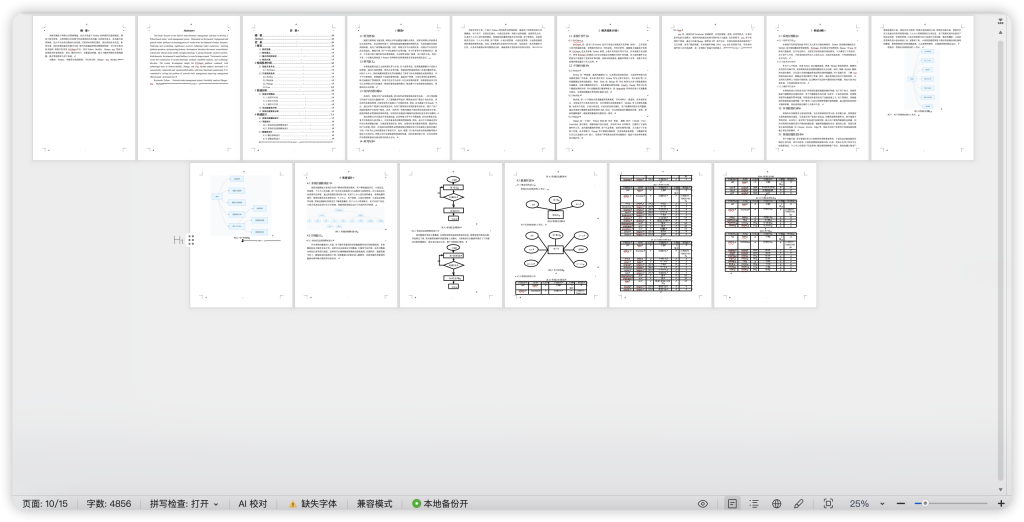Toggle the eye protection mode icon
This screenshot has width=1024, height=522.
click(703, 504)
